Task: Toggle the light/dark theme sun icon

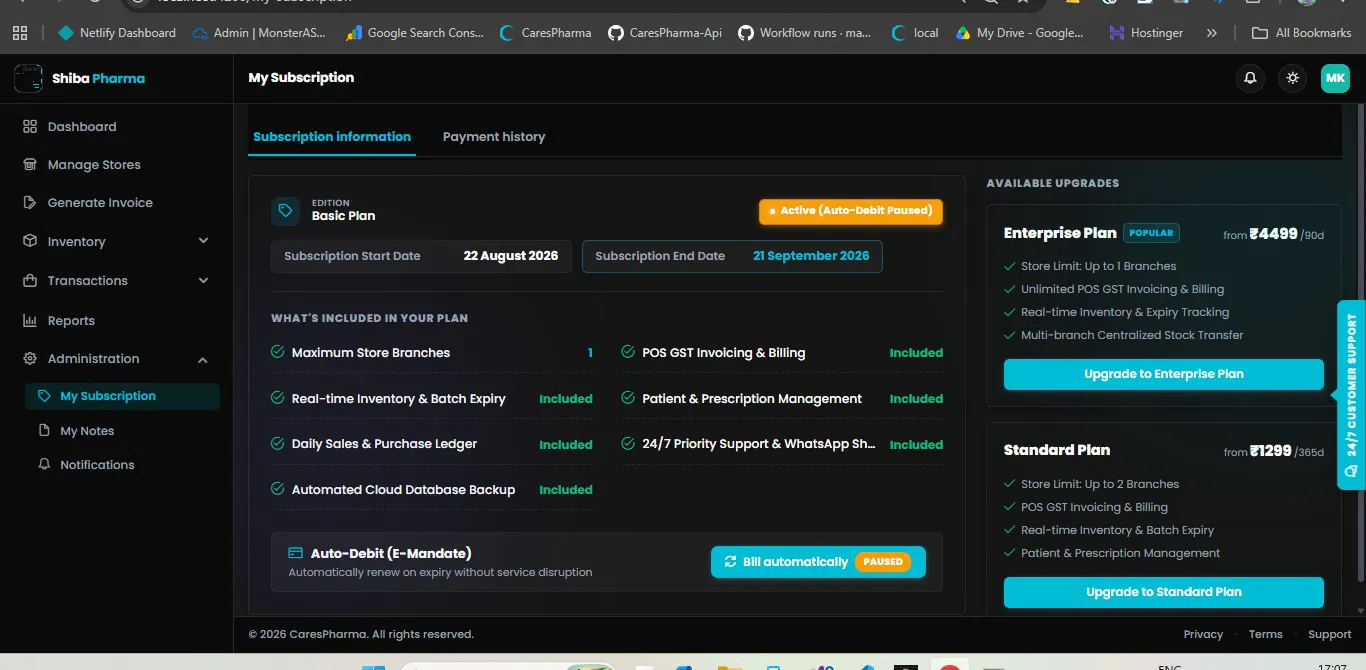Action: [1293, 78]
